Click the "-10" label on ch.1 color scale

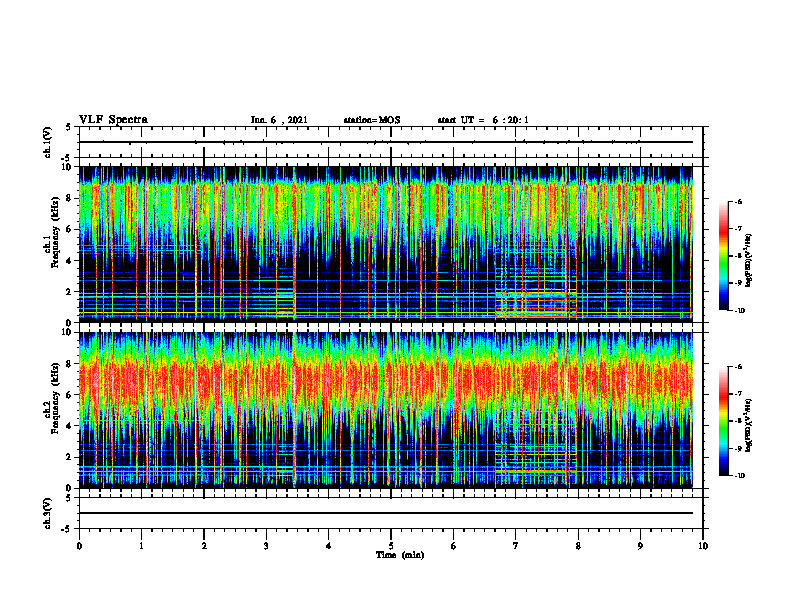pyautogui.click(x=739, y=311)
